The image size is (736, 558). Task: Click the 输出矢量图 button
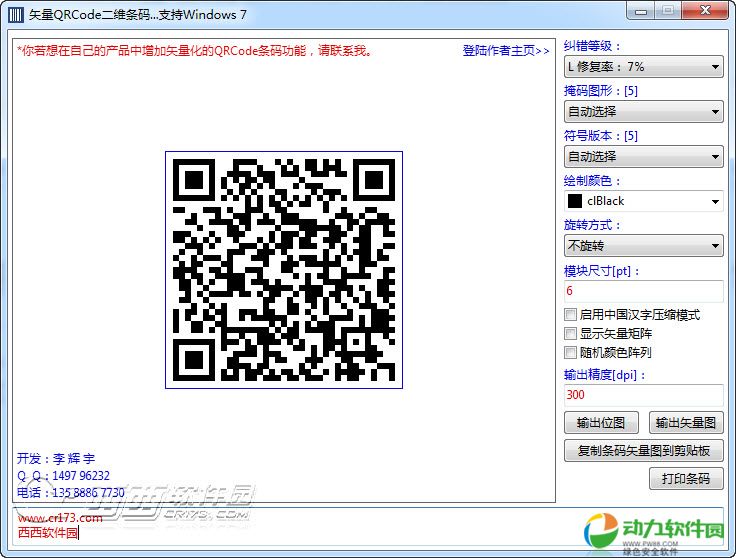click(x=685, y=423)
